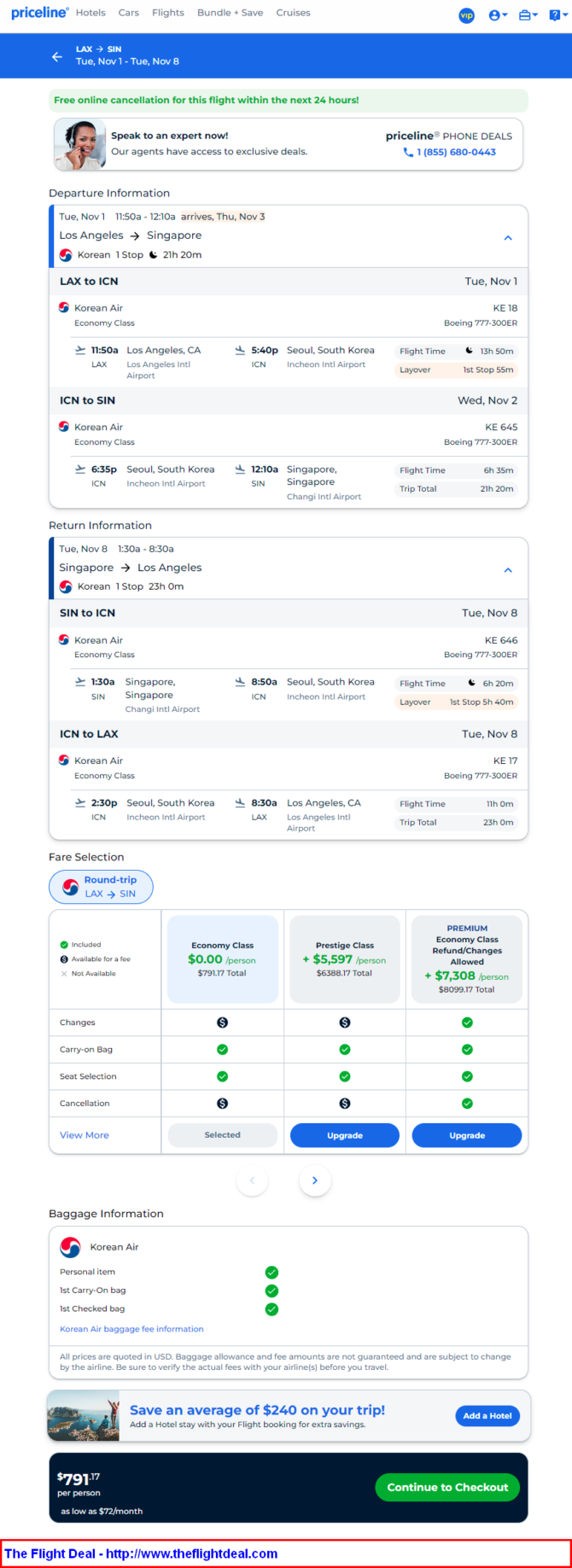
Task: Open the VIP badge icon
Action: point(466,15)
